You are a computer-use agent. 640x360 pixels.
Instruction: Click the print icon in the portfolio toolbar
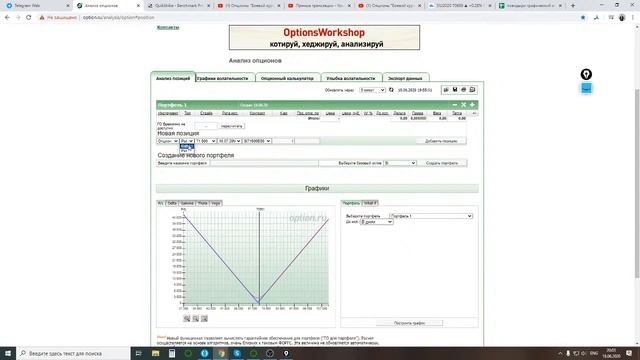[464, 90]
